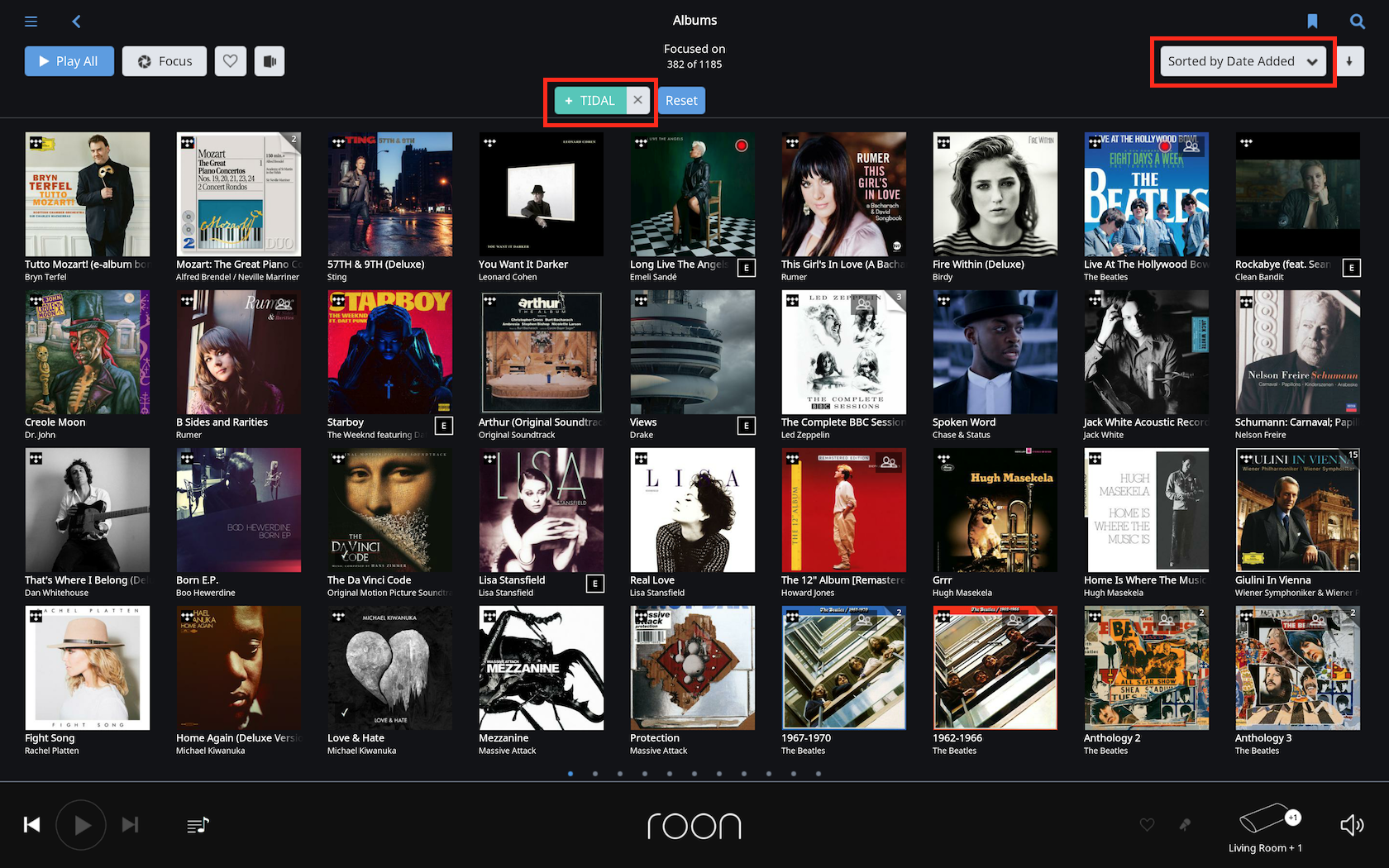The image size is (1389, 868).
Task: Click the Reset button
Action: click(x=681, y=101)
